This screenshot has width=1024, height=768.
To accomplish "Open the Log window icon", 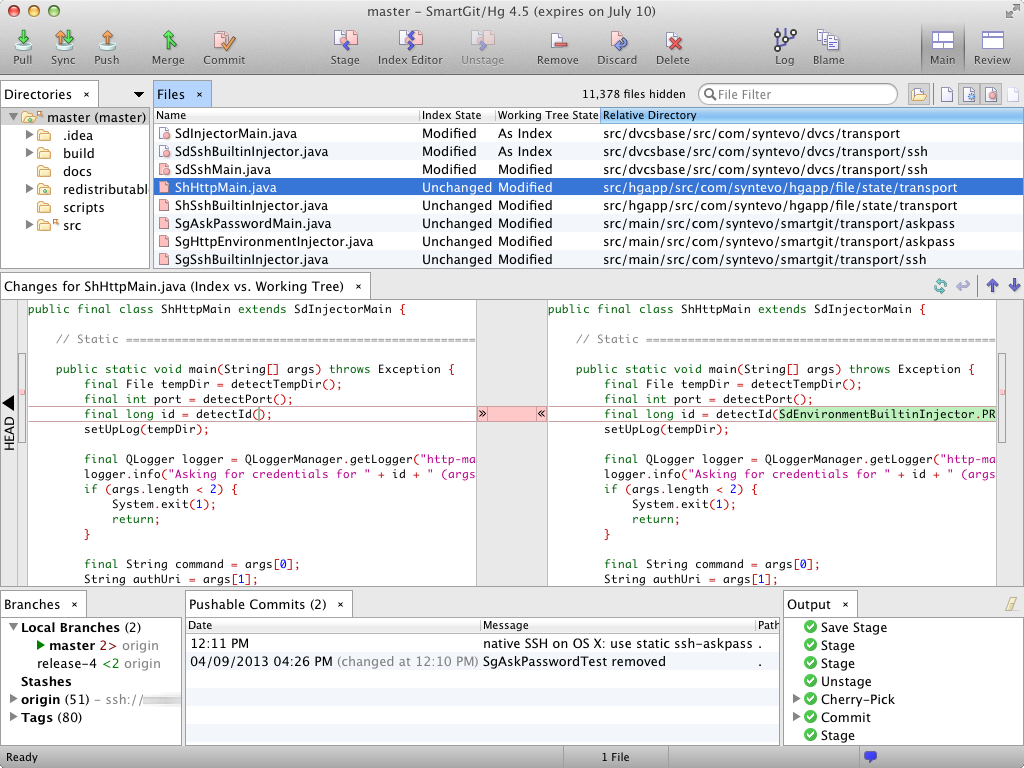I will coord(784,46).
